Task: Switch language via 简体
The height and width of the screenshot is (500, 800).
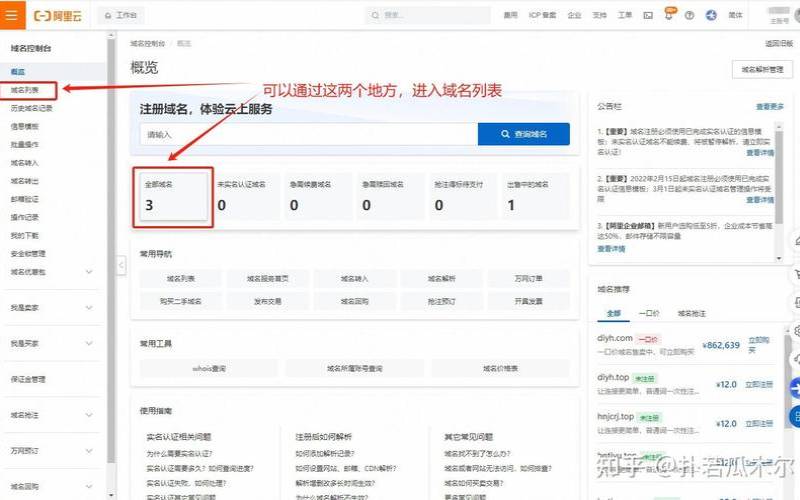Action: pos(735,15)
